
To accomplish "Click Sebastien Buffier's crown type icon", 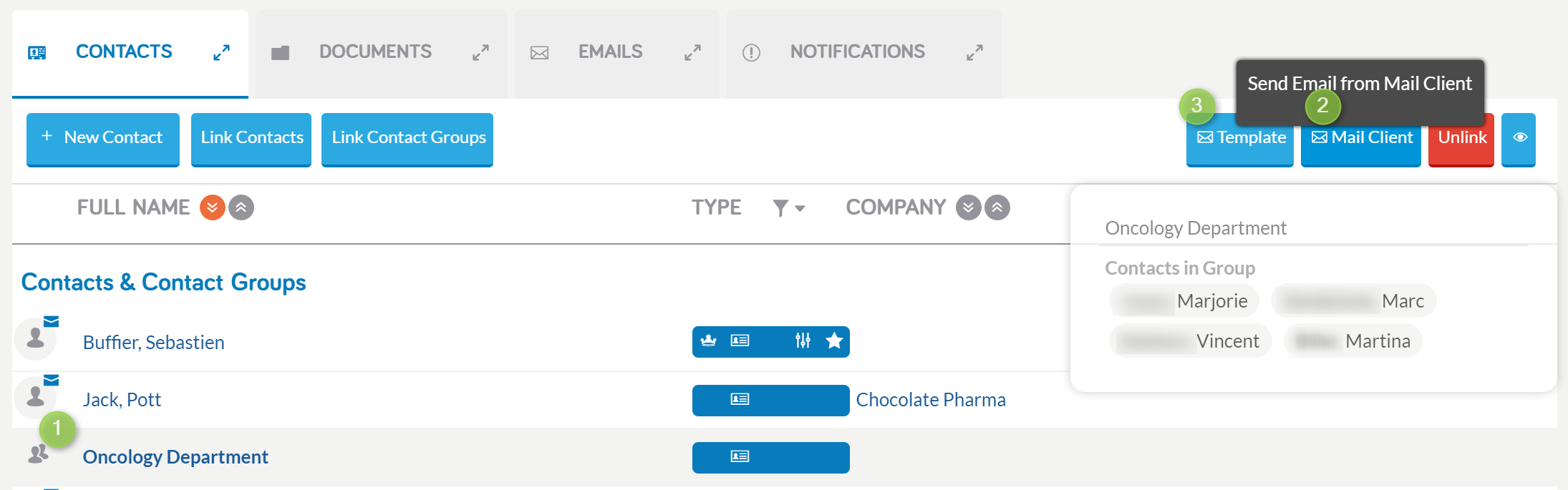I will pos(708,340).
